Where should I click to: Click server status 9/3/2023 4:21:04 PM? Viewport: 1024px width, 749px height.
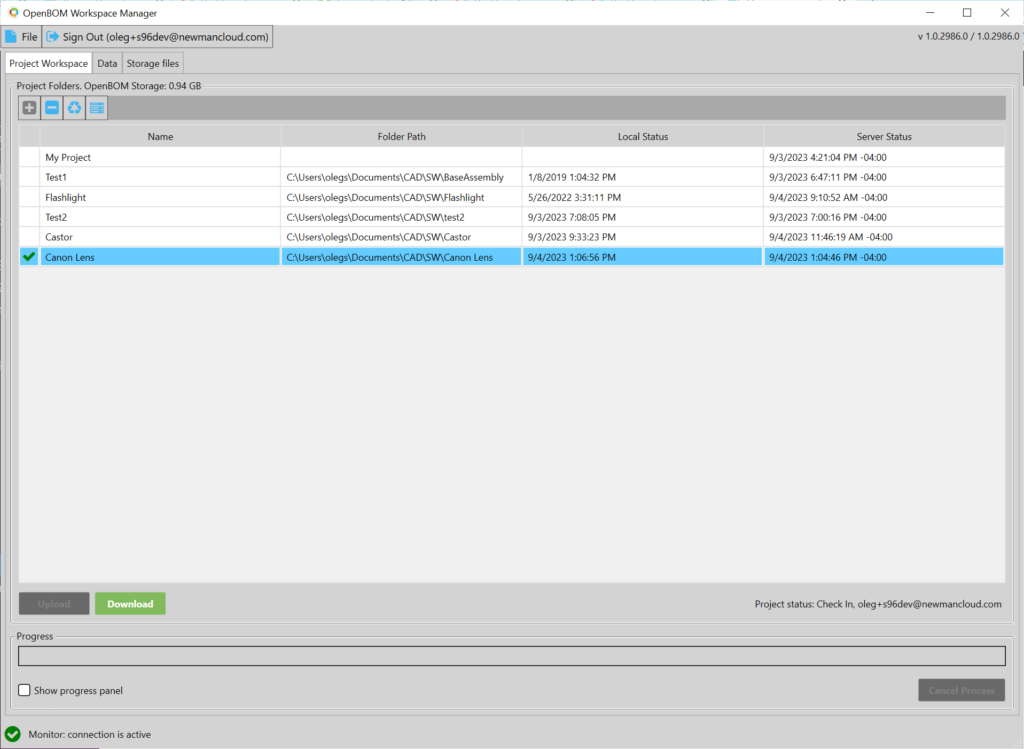point(828,157)
